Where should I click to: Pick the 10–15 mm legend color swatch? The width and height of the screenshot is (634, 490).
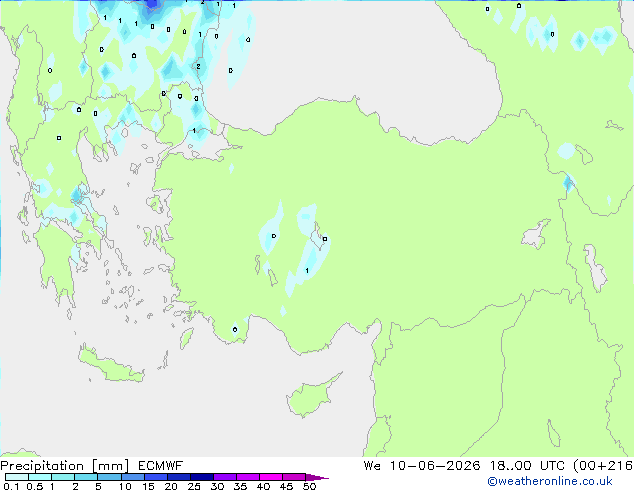pos(132,477)
